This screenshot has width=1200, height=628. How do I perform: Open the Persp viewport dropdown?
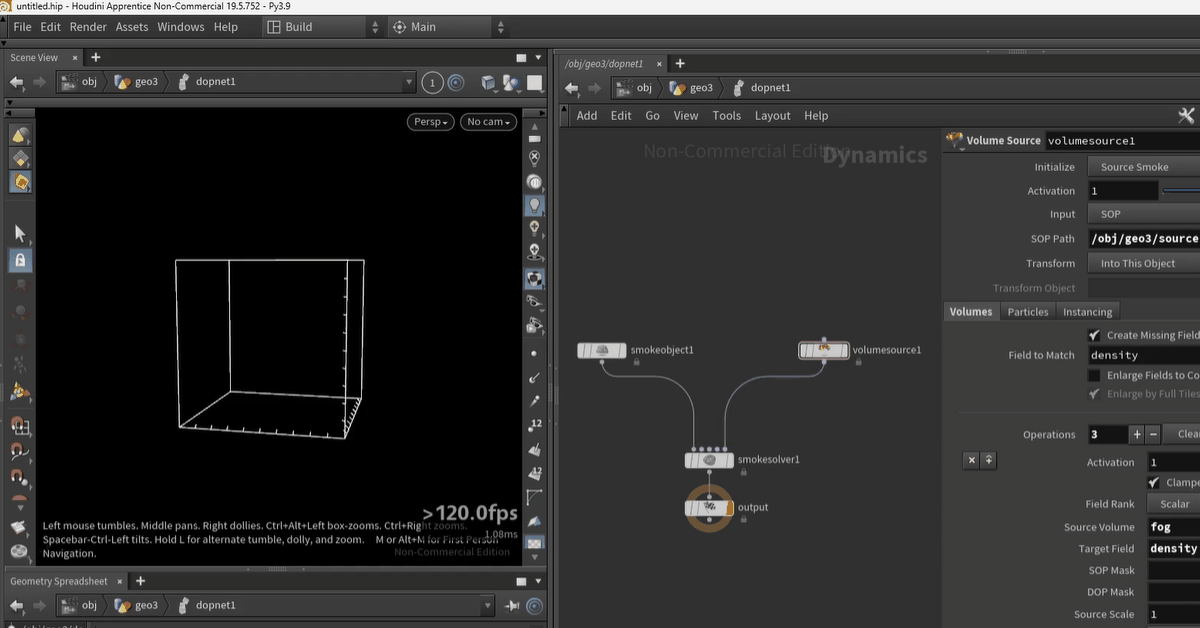431,122
